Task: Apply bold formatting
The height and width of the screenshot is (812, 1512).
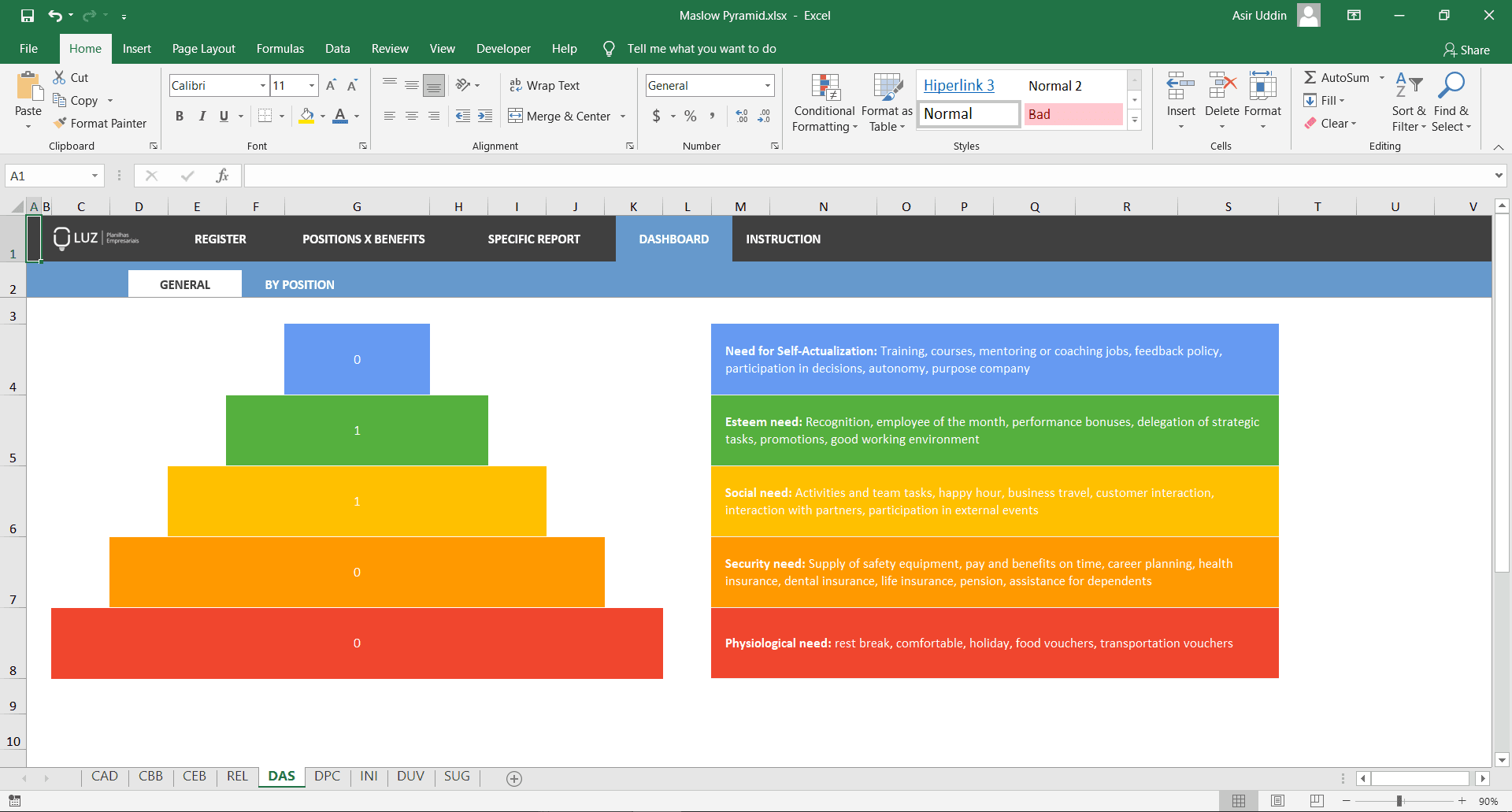Action: [180, 116]
